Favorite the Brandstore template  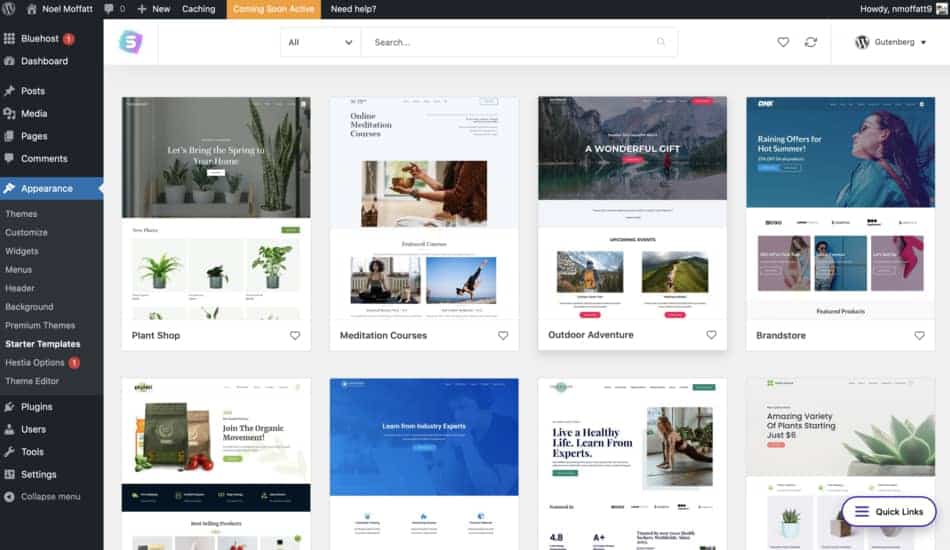pyautogui.click(x=919, y=335)
